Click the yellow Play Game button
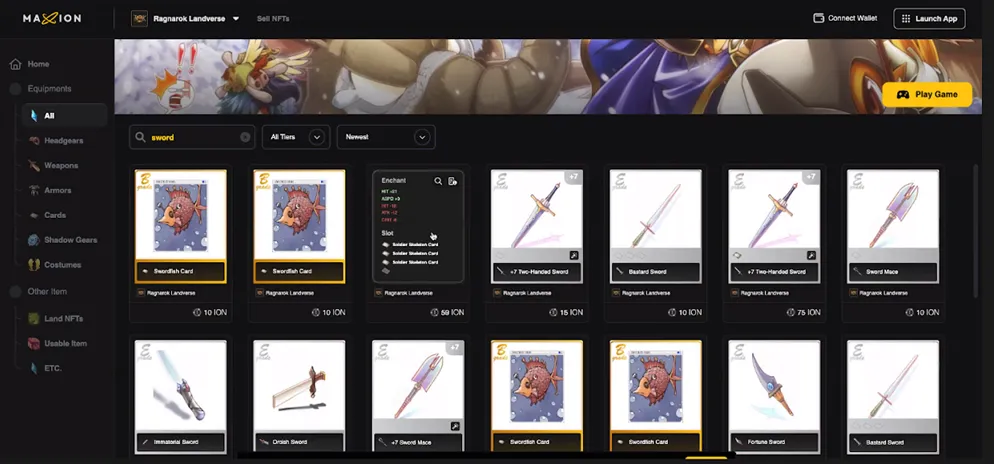Viewport: 994px width, 464px height. (x=927, y=94)
